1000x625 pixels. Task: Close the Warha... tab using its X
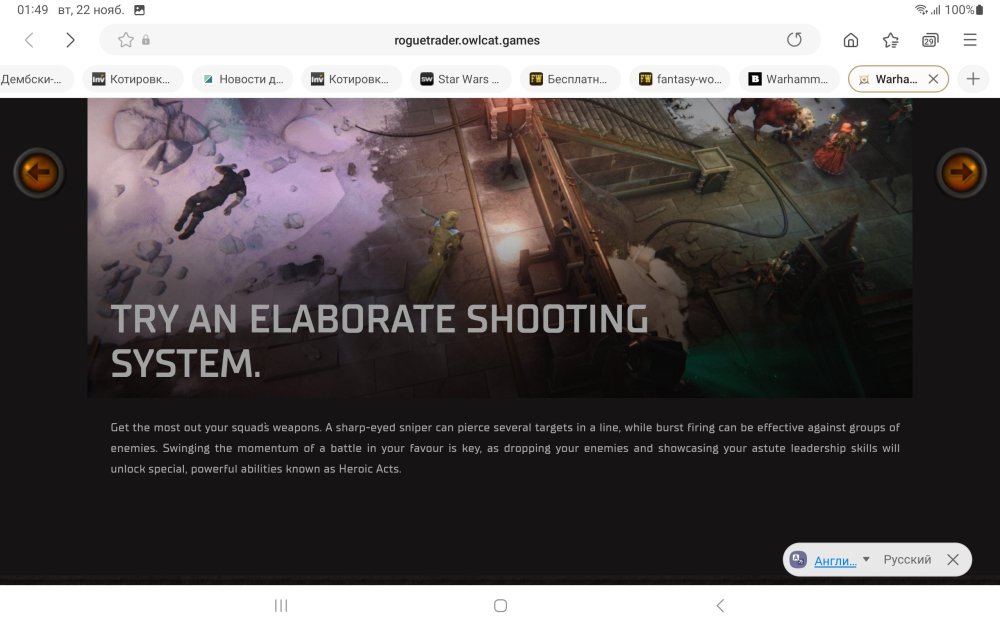point(934,78)
